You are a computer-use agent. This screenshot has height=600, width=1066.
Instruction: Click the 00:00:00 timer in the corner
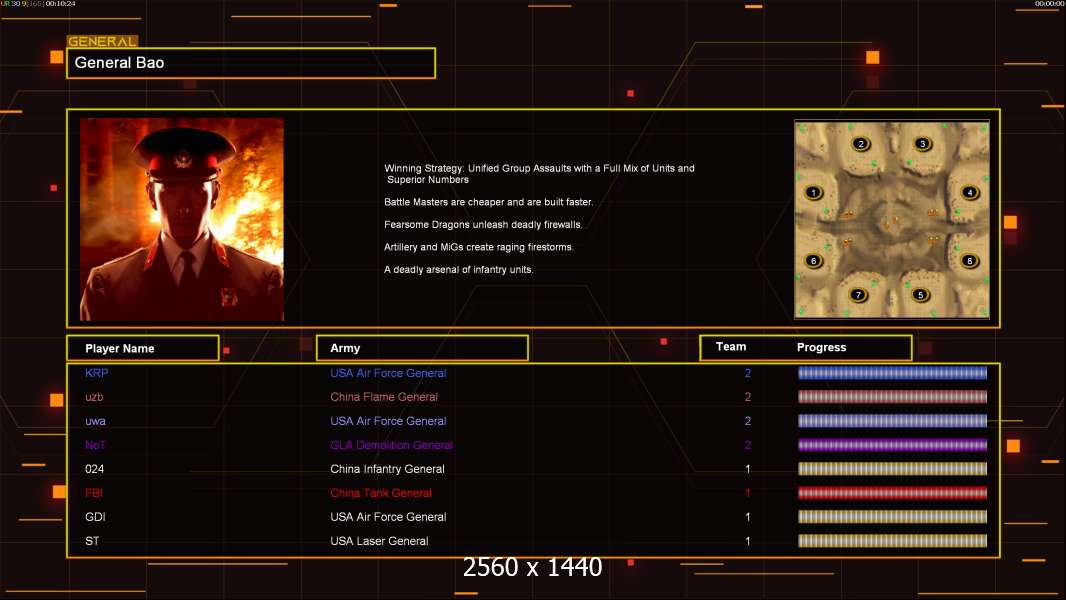pyautogui.click(x=1050, y=3)
